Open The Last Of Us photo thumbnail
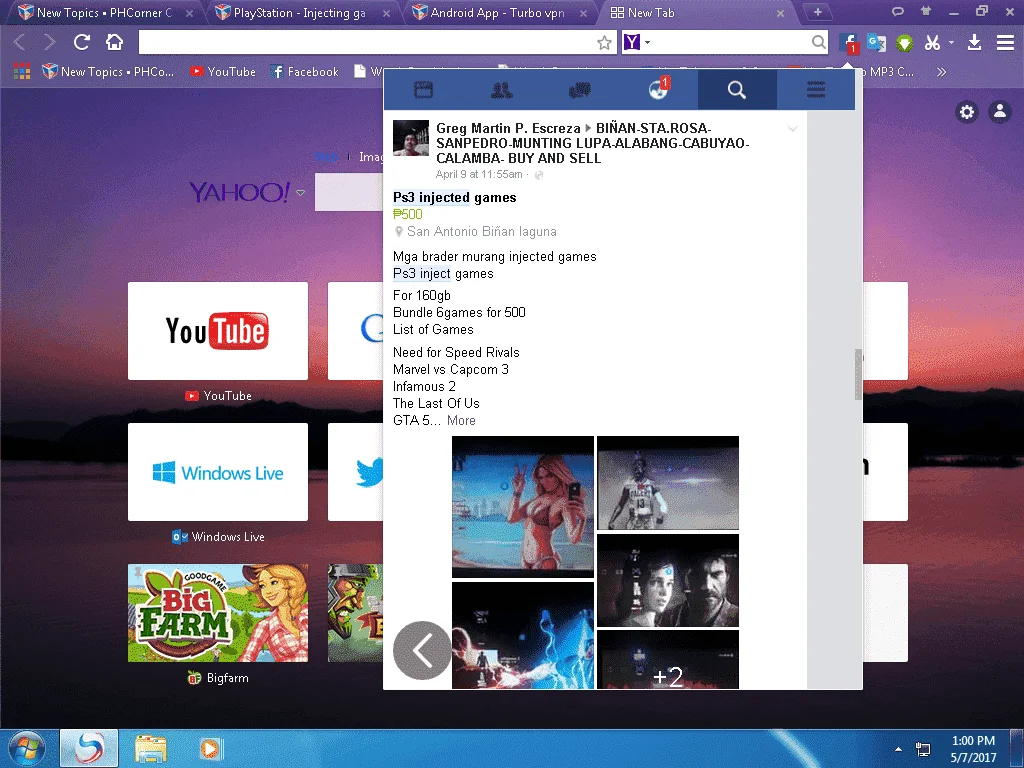This screenshot has height=768, width=1024. [667, 580]
